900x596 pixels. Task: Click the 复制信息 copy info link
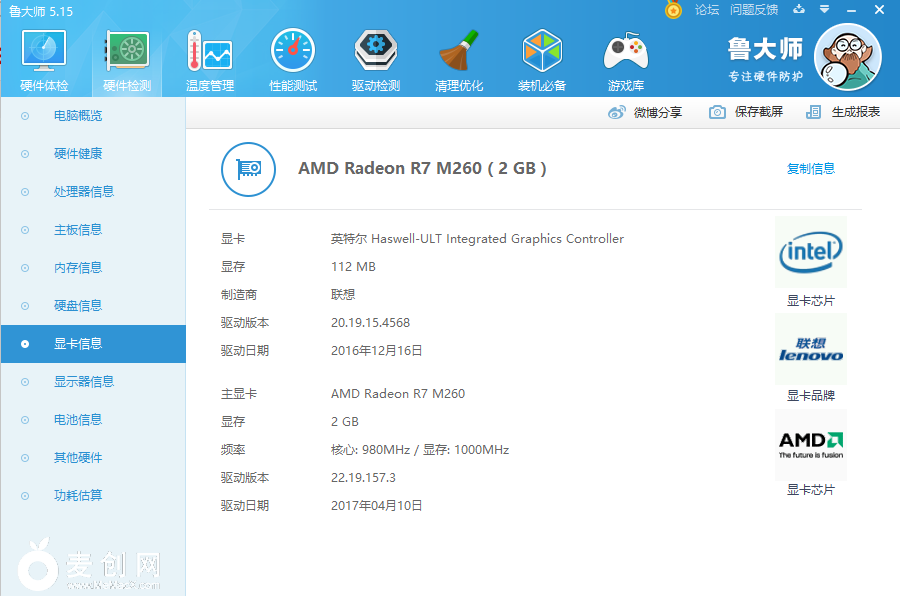[x=810, y=169]
